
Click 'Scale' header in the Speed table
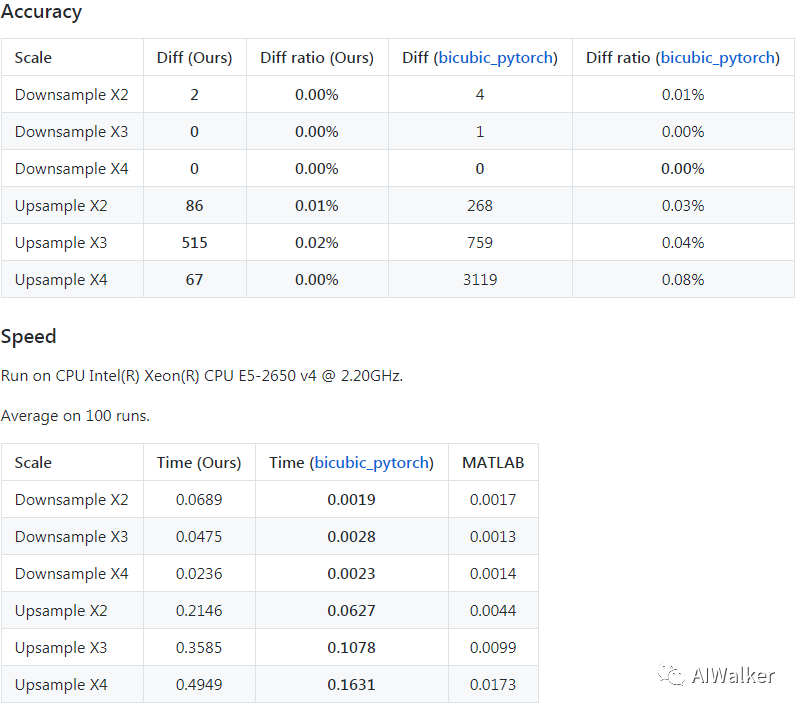point(33,463)
